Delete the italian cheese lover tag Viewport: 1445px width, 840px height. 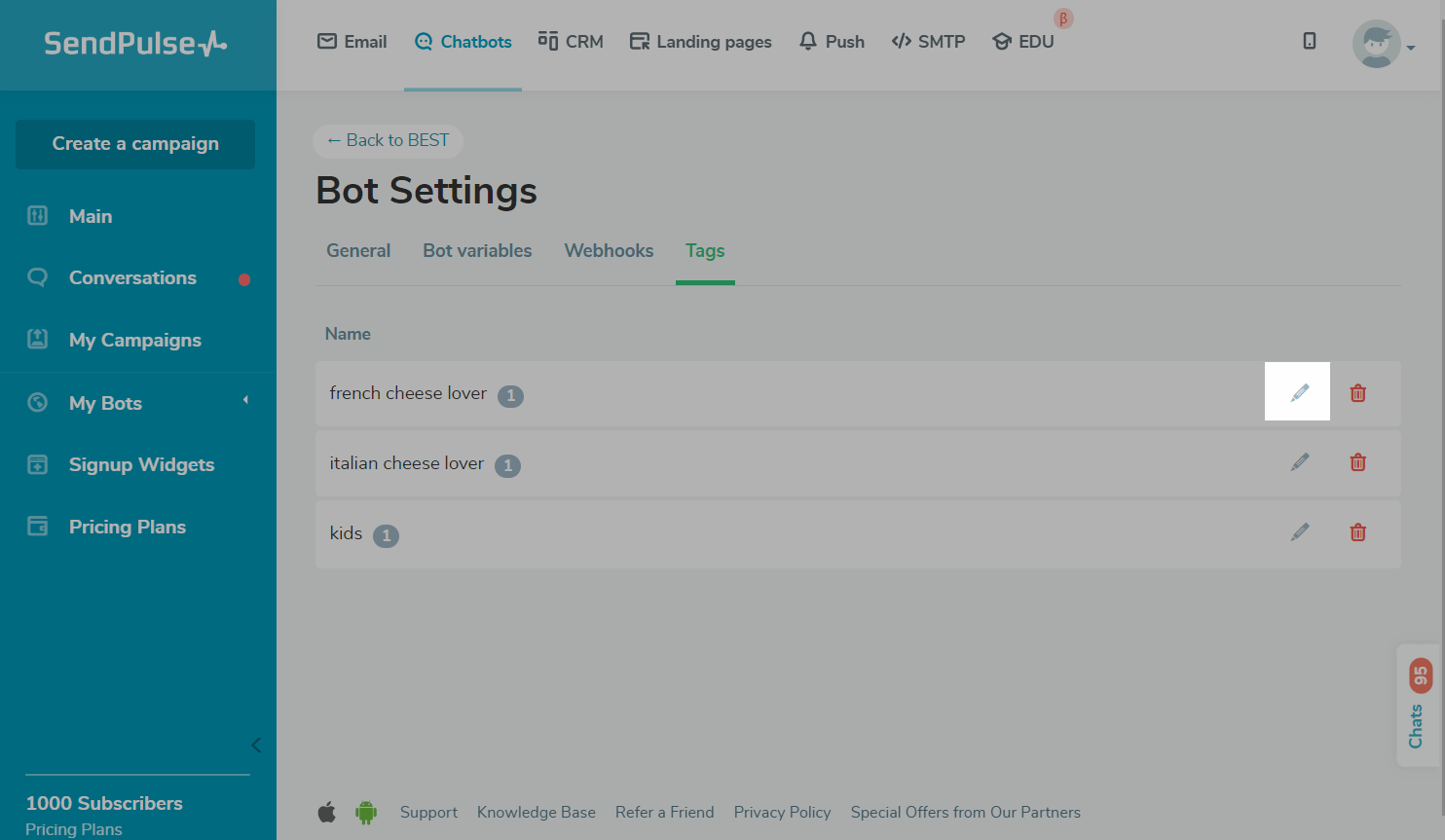[x=1357, y=462]
